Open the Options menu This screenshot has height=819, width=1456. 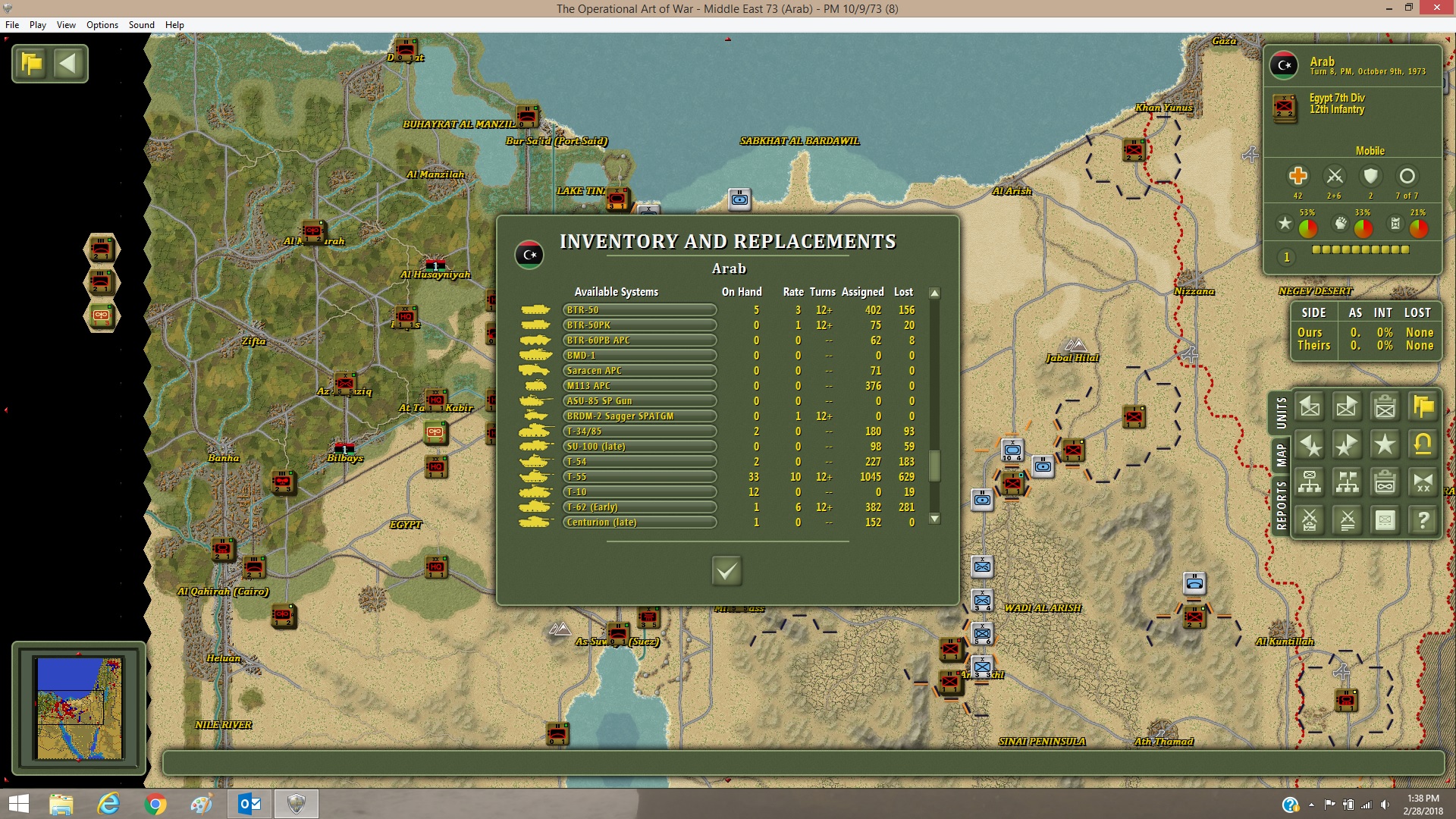(x=102, y=25)
